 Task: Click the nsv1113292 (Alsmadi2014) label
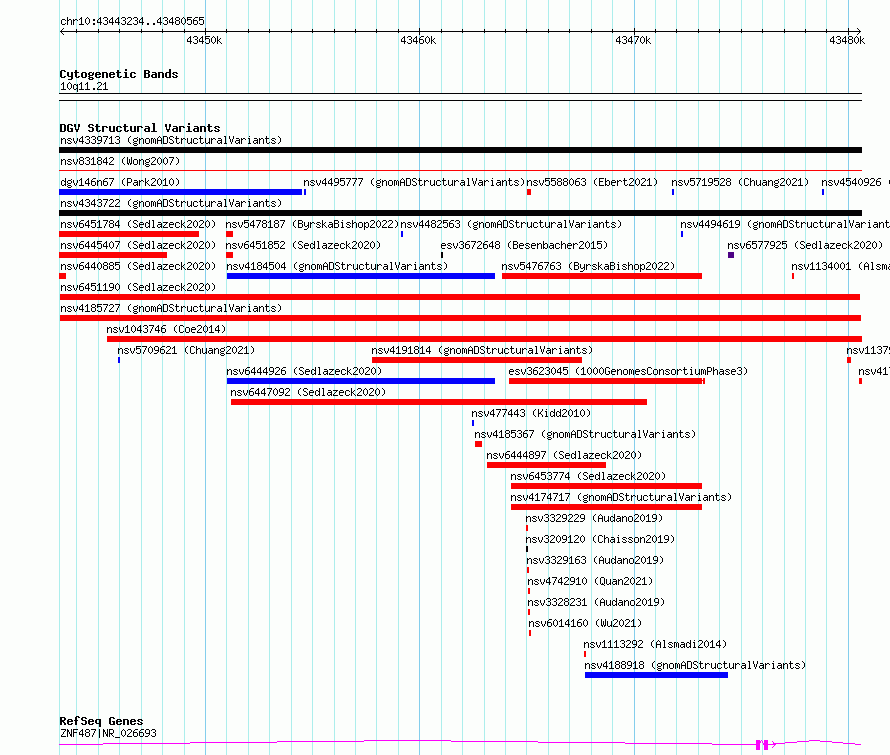(x=655, y=644)
